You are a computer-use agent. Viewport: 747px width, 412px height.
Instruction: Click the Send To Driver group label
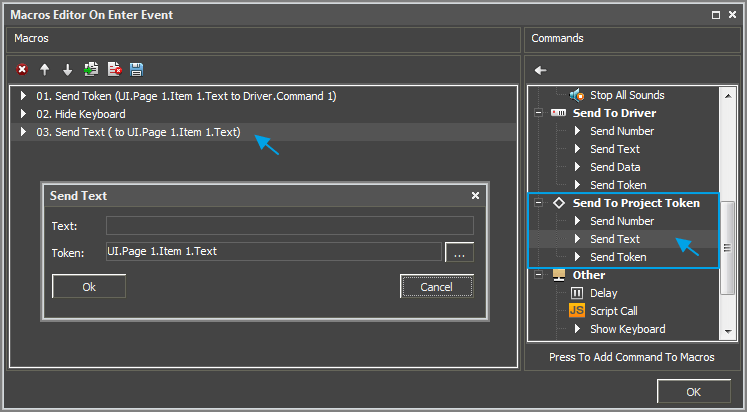(x=614, y=113)
